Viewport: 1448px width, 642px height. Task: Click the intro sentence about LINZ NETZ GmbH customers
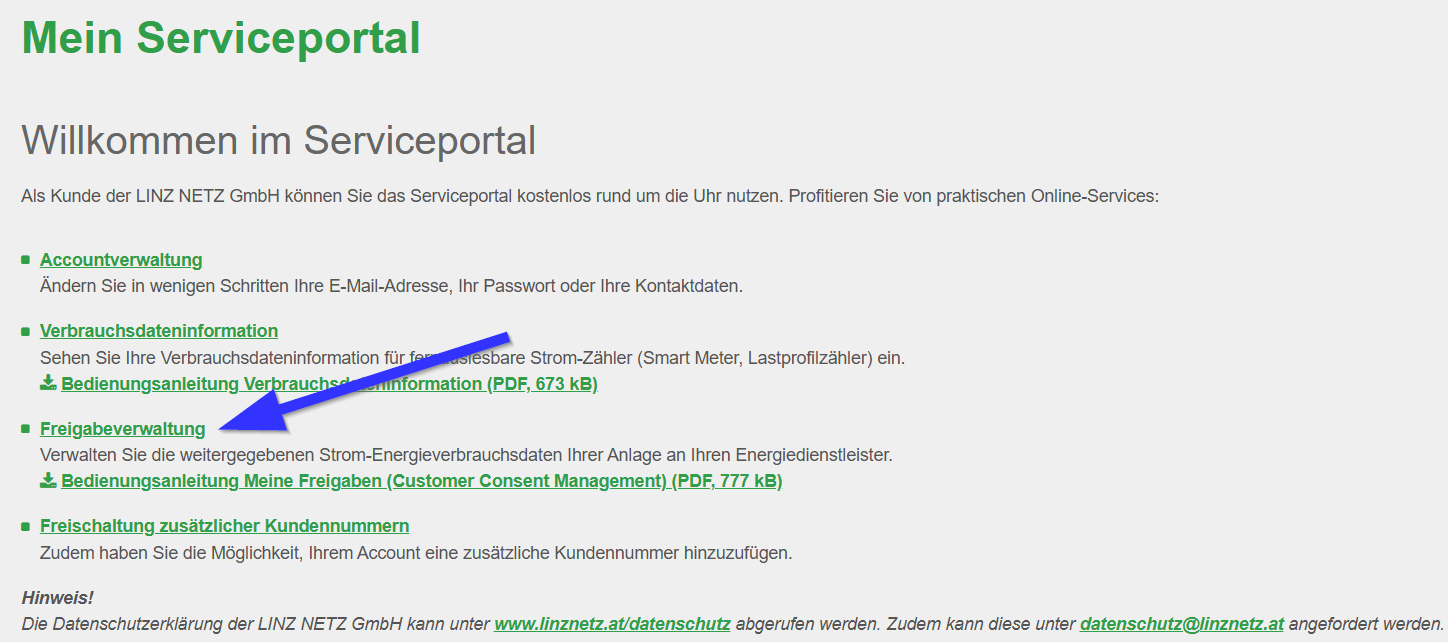tap(589, 196)
